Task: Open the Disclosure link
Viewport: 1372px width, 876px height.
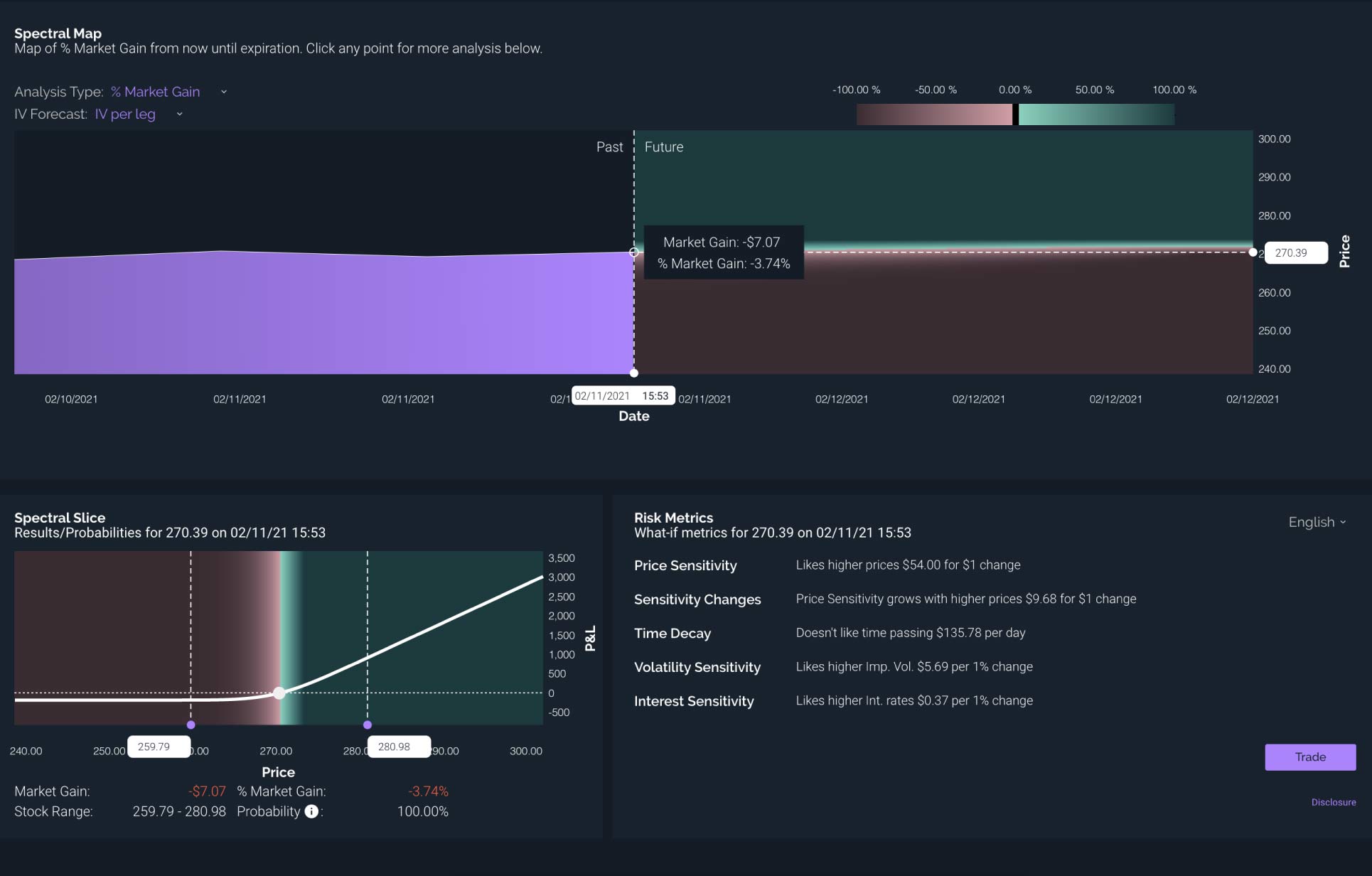Action: point(1333,802)
